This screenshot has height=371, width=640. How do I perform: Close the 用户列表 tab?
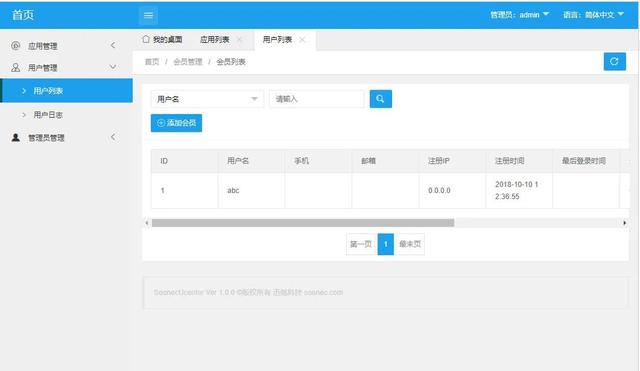coord(302,40)
